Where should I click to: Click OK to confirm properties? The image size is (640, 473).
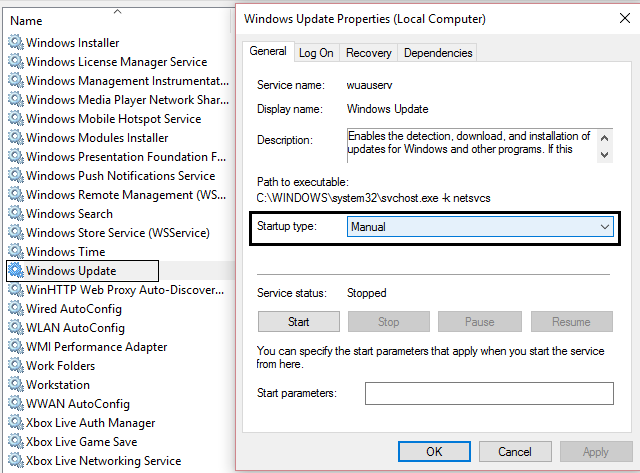(434, 452)
